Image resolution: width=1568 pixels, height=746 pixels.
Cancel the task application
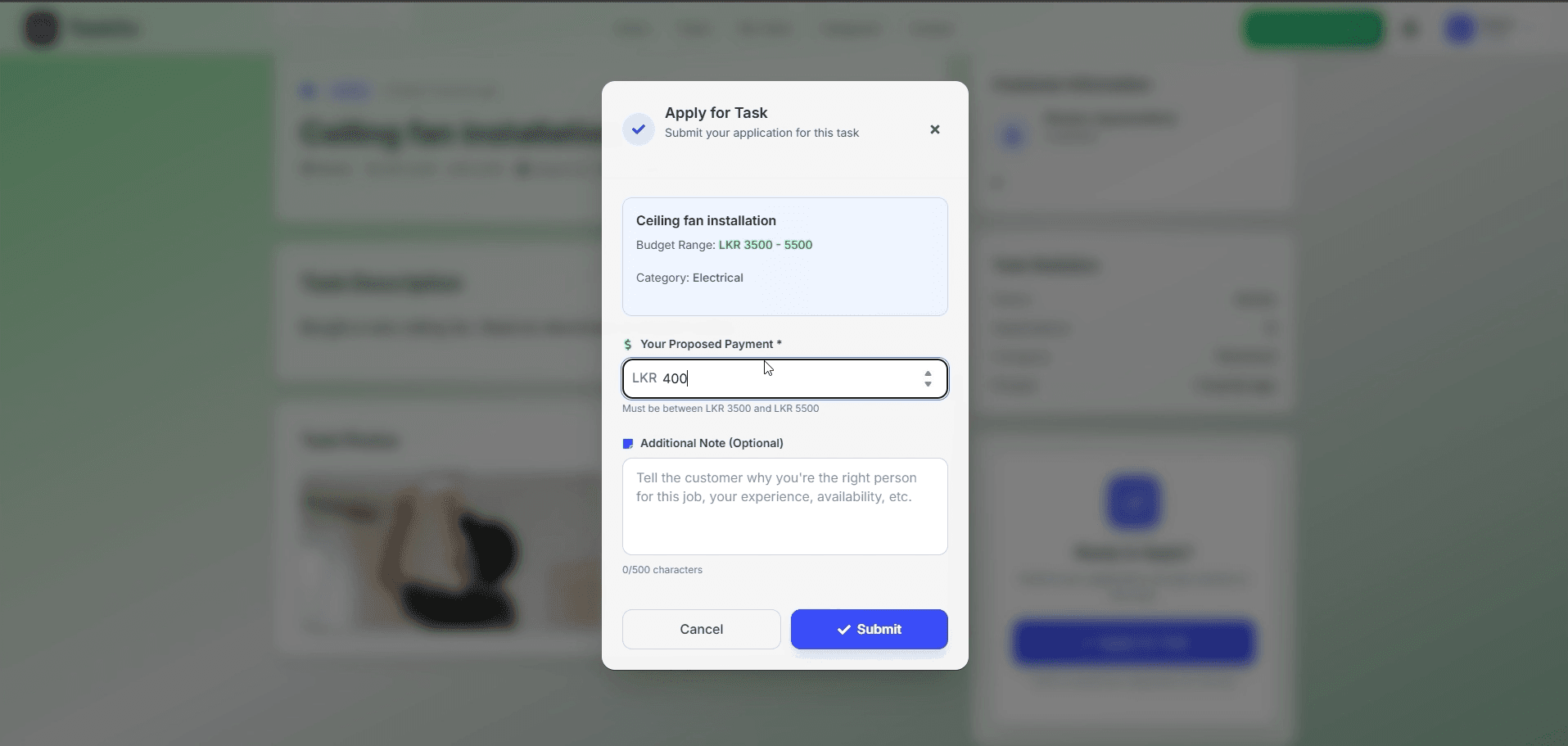702,629
